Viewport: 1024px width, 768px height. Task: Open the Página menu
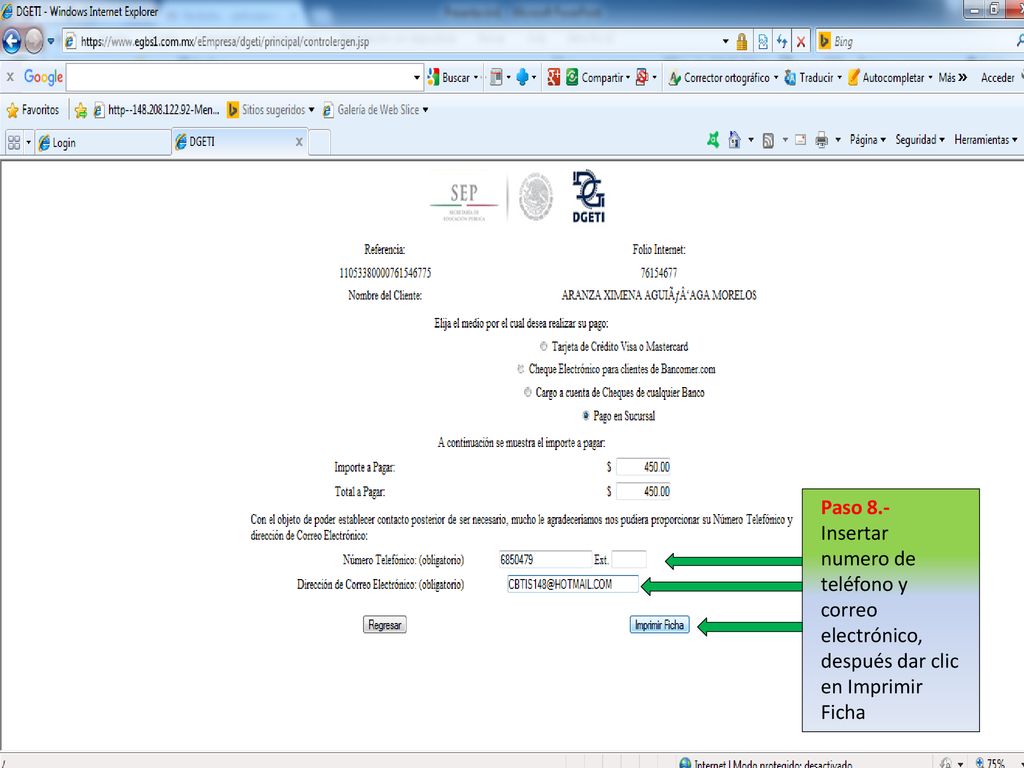867,140
